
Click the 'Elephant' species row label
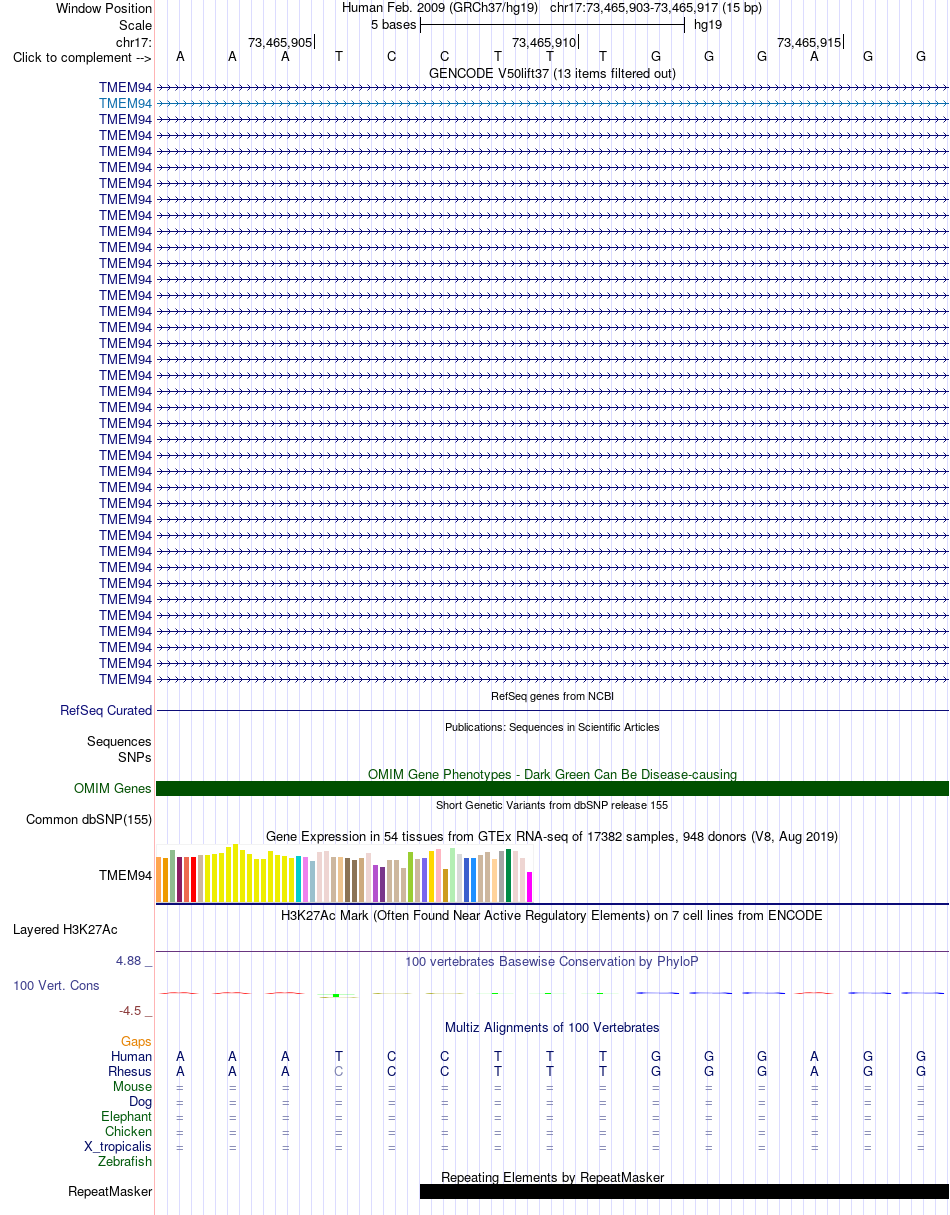[x=127, y=1117]
